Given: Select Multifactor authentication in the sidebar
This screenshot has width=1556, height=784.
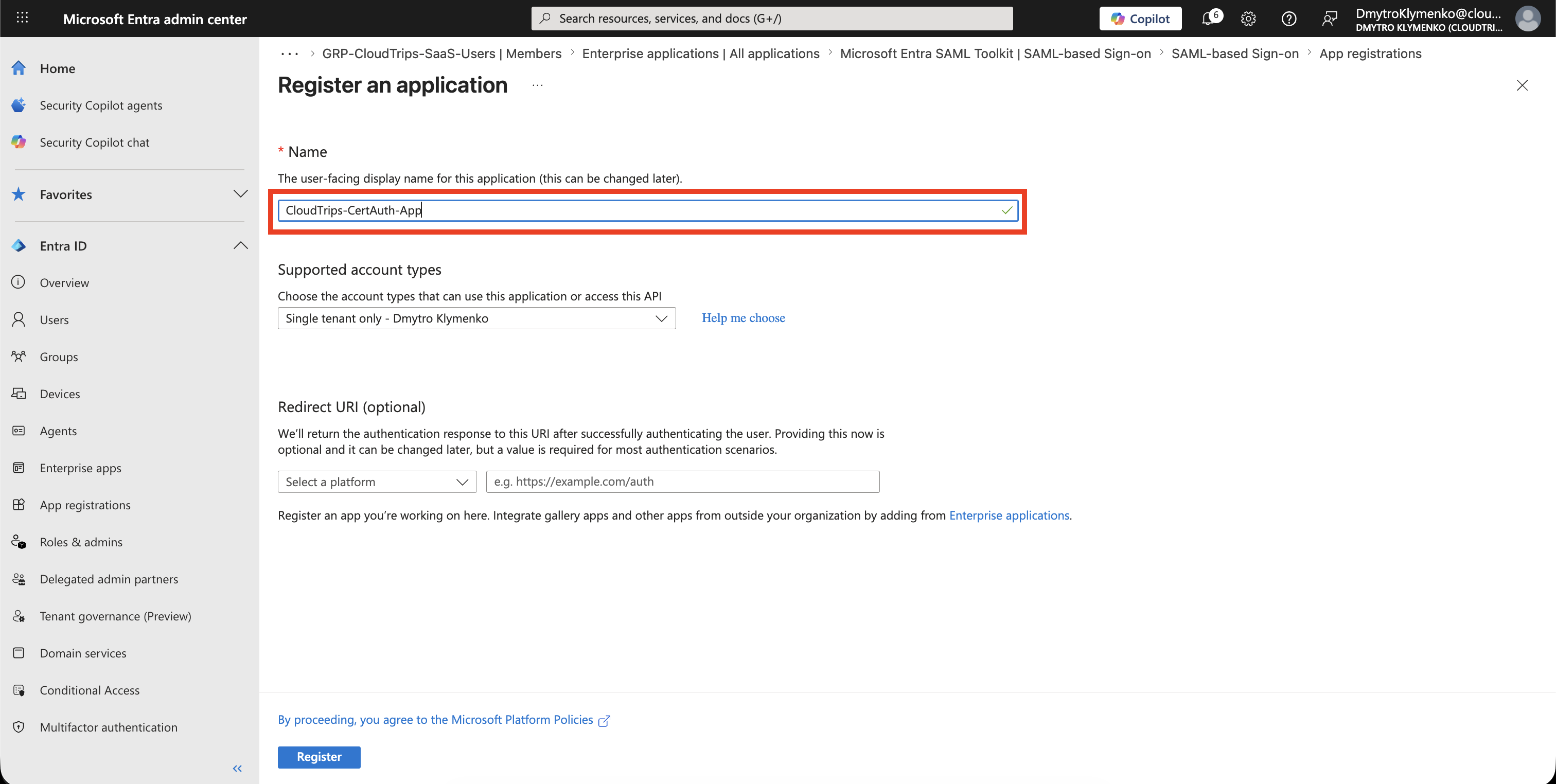Looking at the screenshot, I should (x=109, y=727).
